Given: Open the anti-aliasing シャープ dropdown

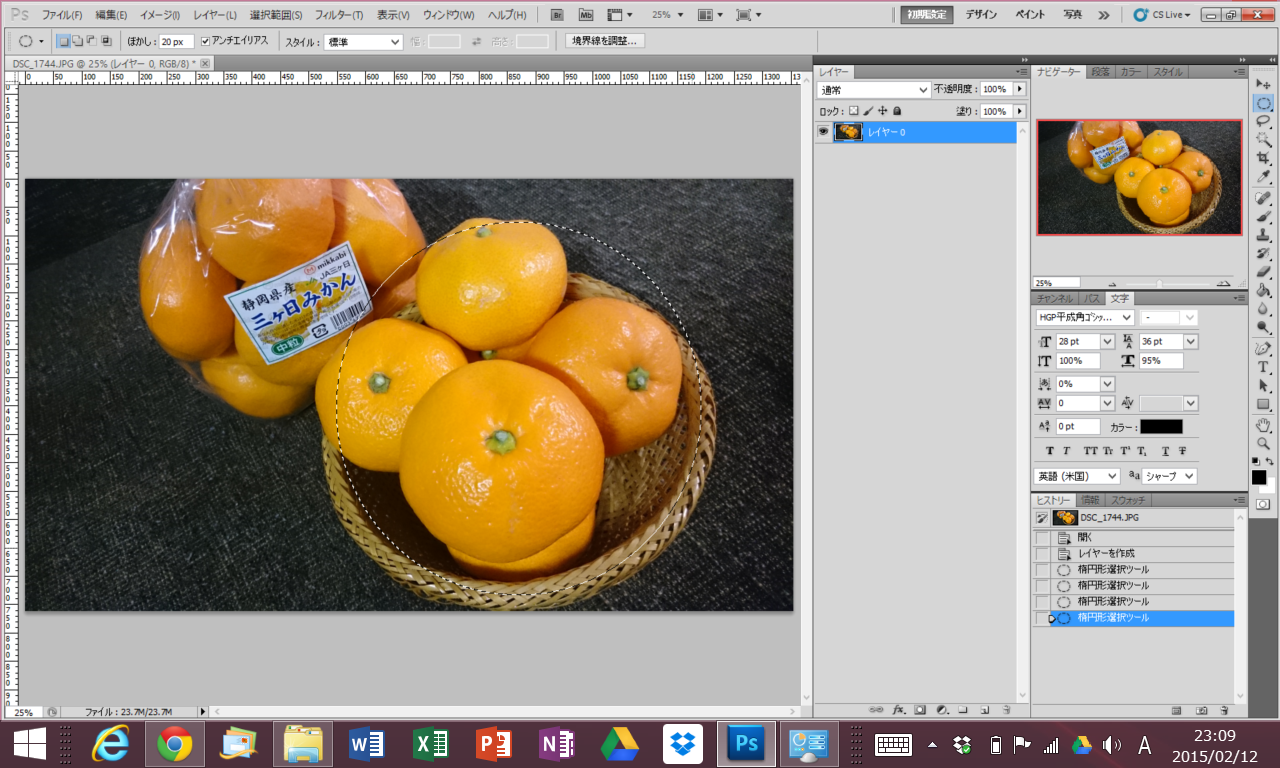Looking at the screenshot, I should click(x=1169, y=476).
